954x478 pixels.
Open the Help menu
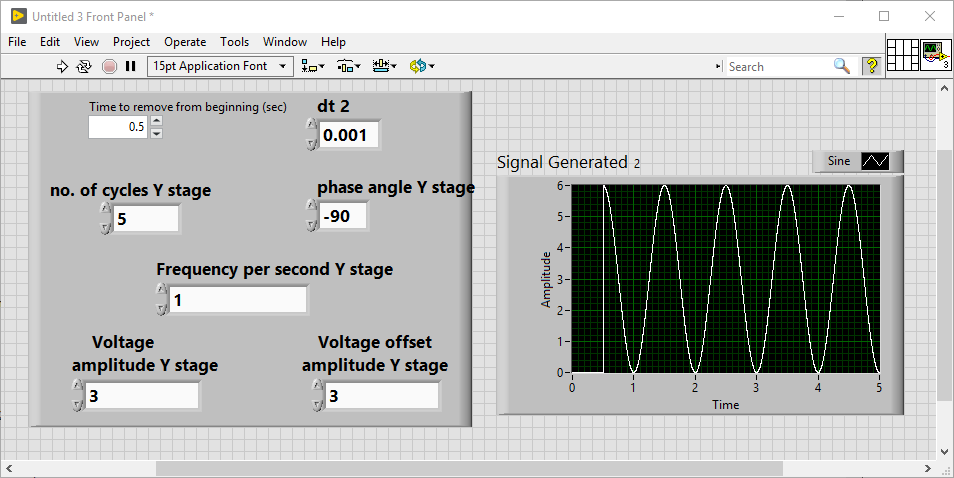[x=333, y=42]
